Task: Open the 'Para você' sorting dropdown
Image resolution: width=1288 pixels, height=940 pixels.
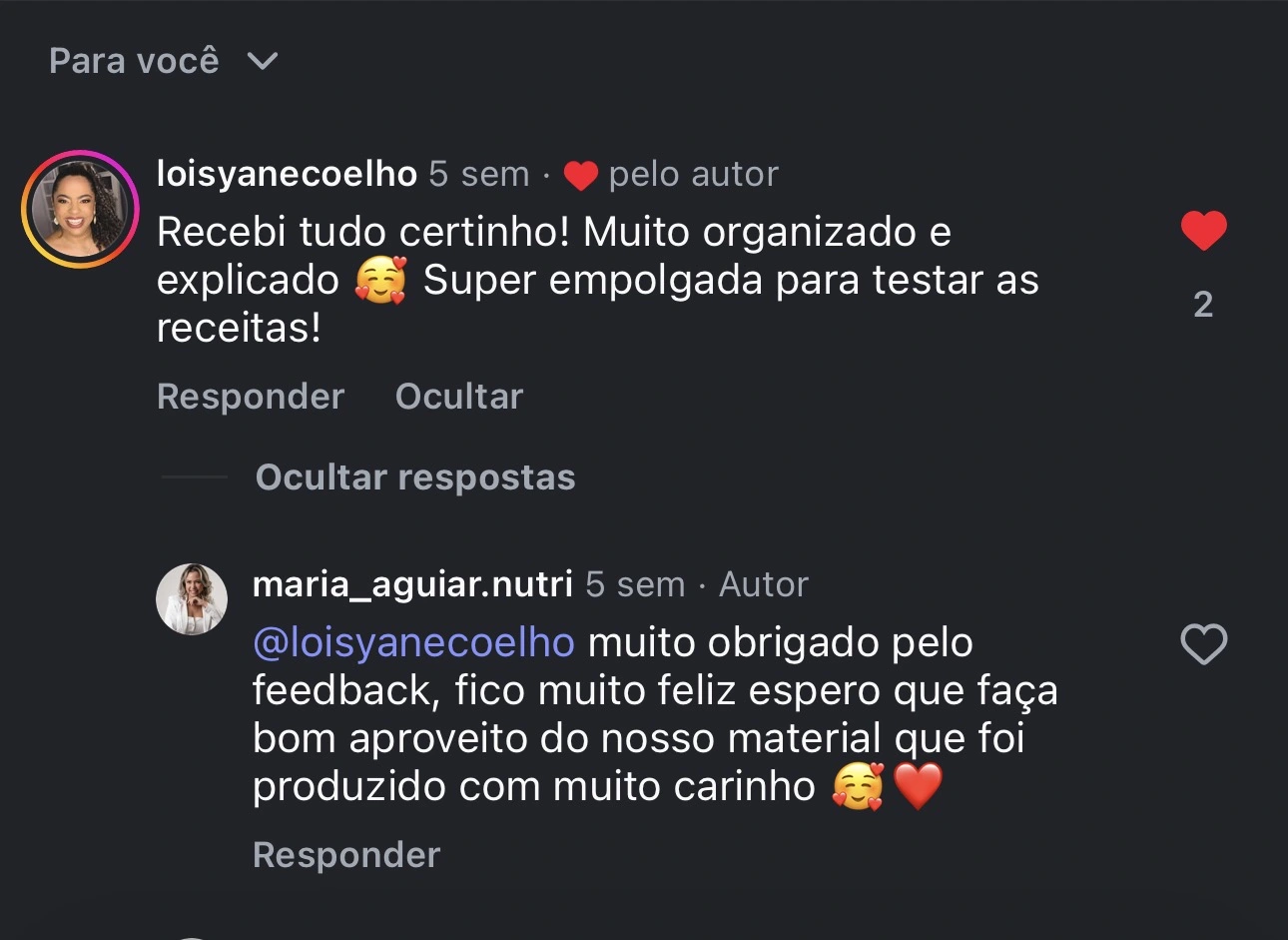Action: 134,61
